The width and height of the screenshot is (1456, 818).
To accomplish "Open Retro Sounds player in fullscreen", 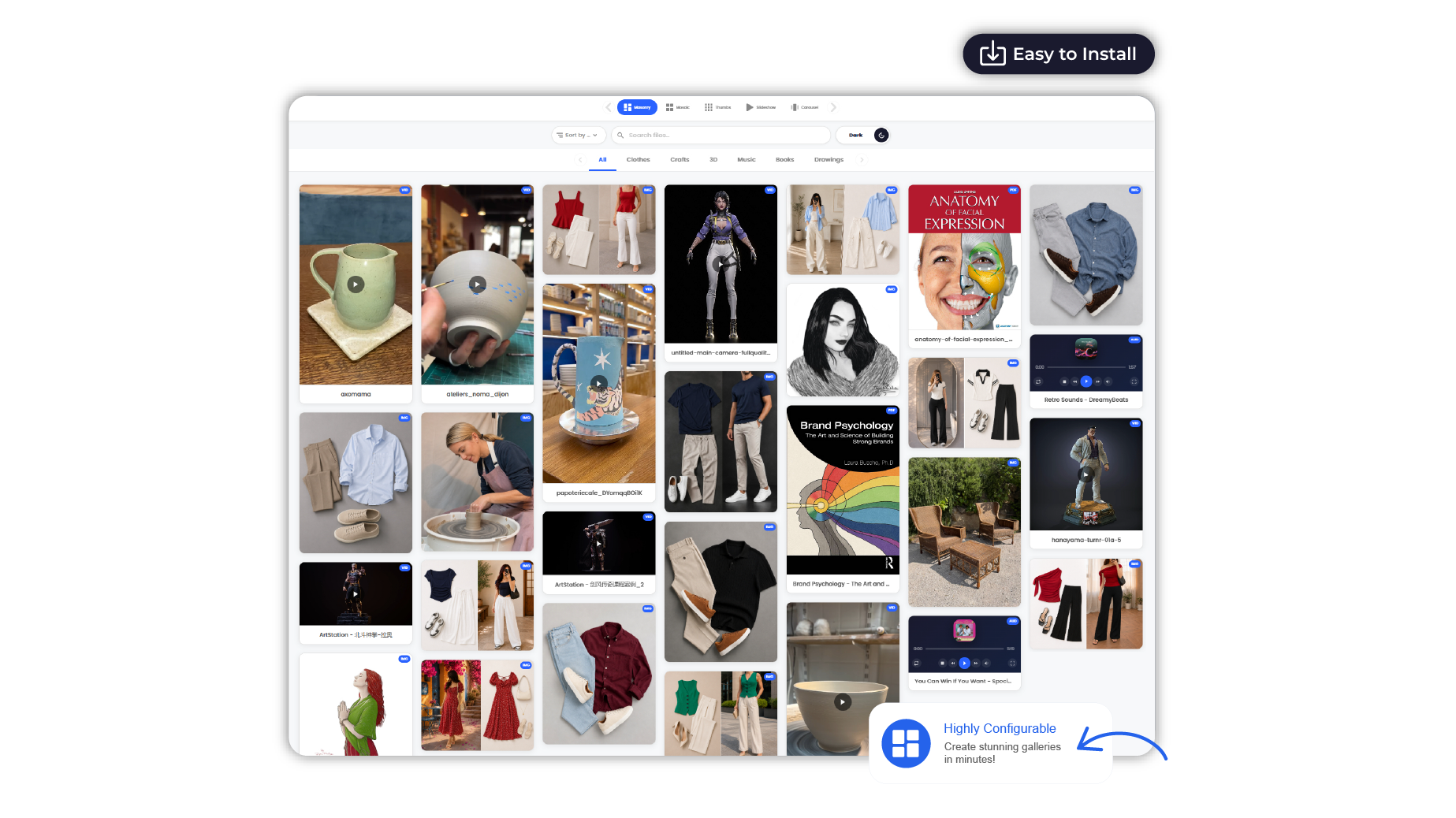I will click(x=1134, y=381).
